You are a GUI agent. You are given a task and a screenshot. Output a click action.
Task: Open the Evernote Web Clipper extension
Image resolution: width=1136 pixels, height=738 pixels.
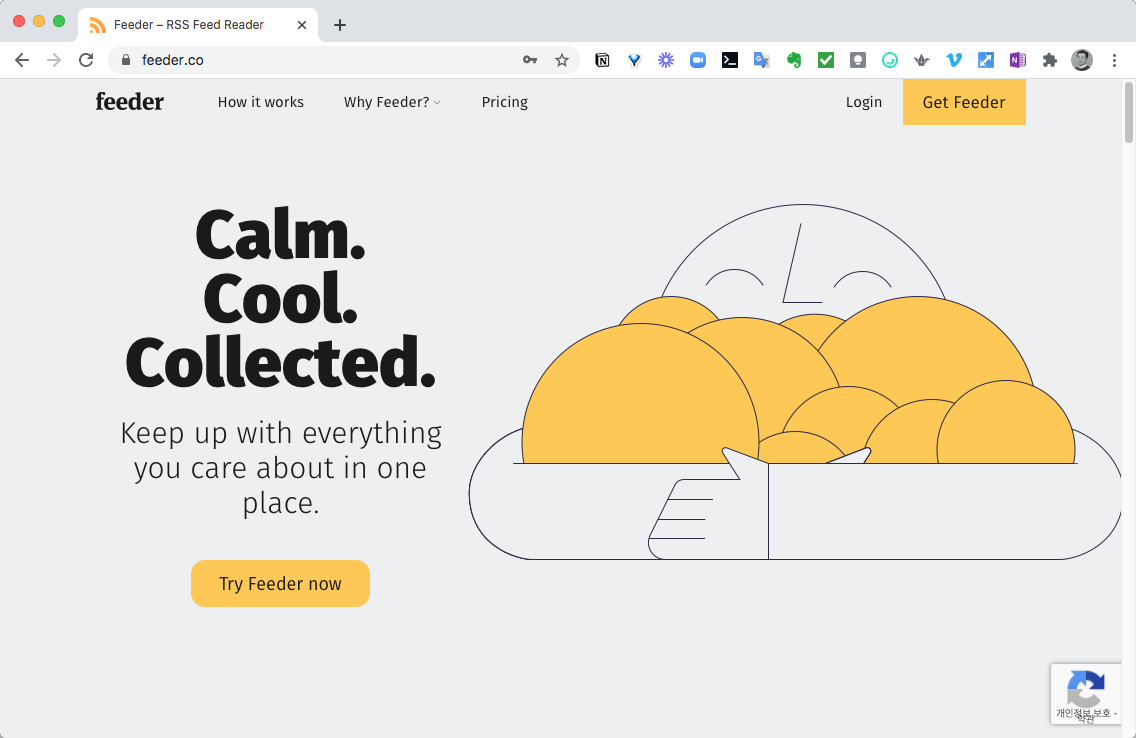pyautogui.click(x=794, y=60)
